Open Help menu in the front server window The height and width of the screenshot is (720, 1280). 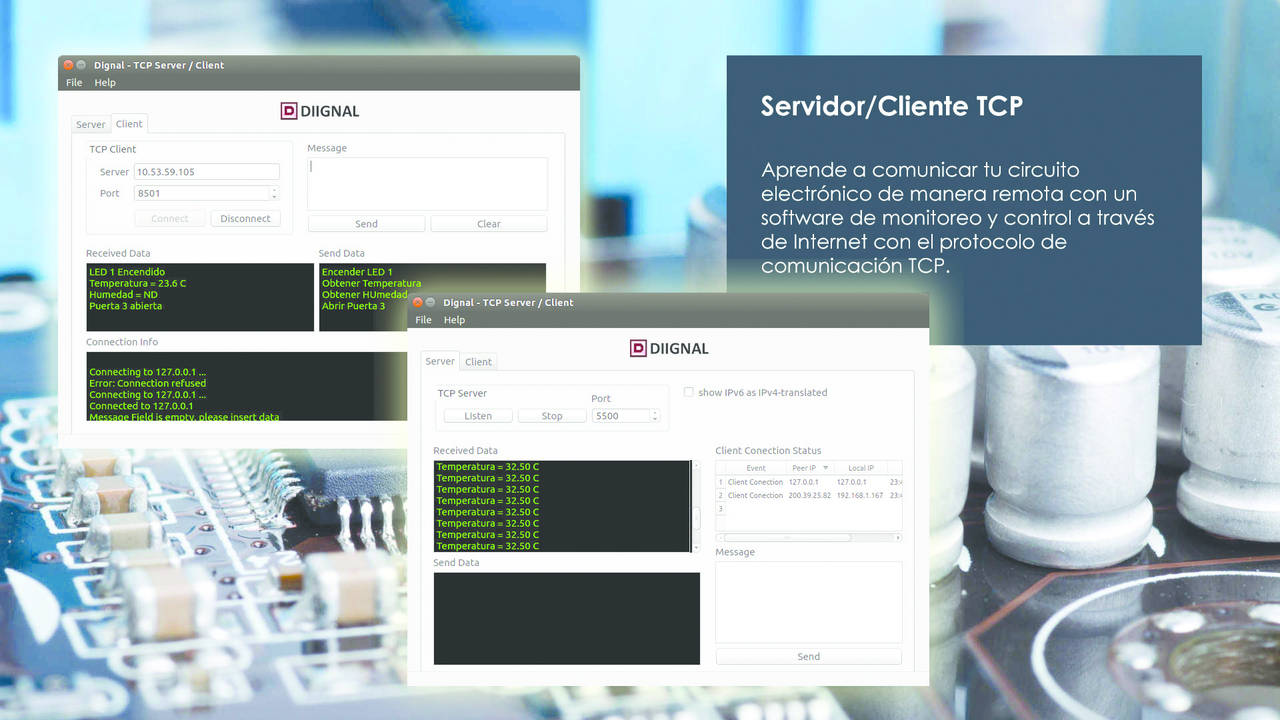click(x=454, y=320)
